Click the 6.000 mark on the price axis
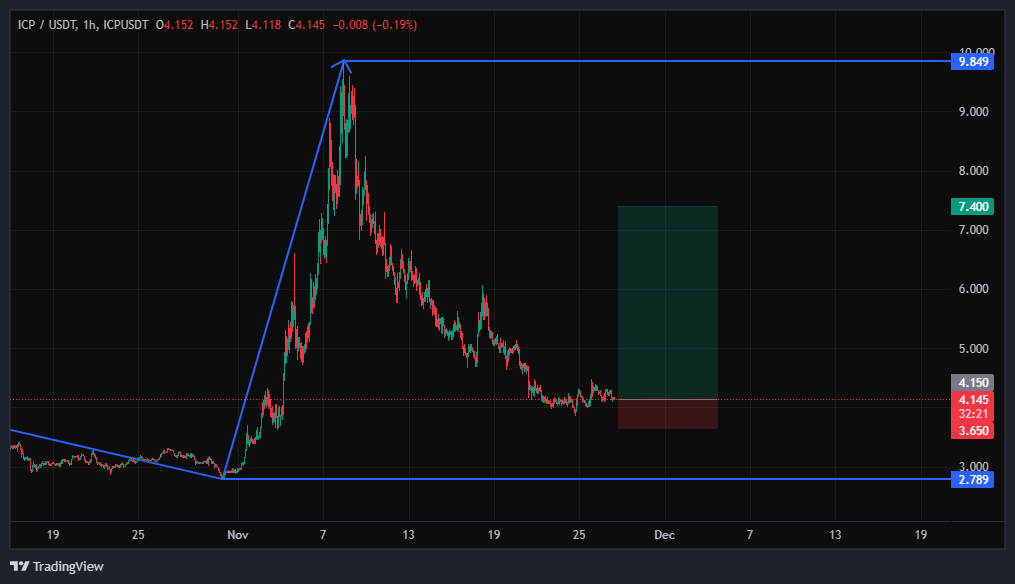The image size is (1015, 584). pos(974,289)
